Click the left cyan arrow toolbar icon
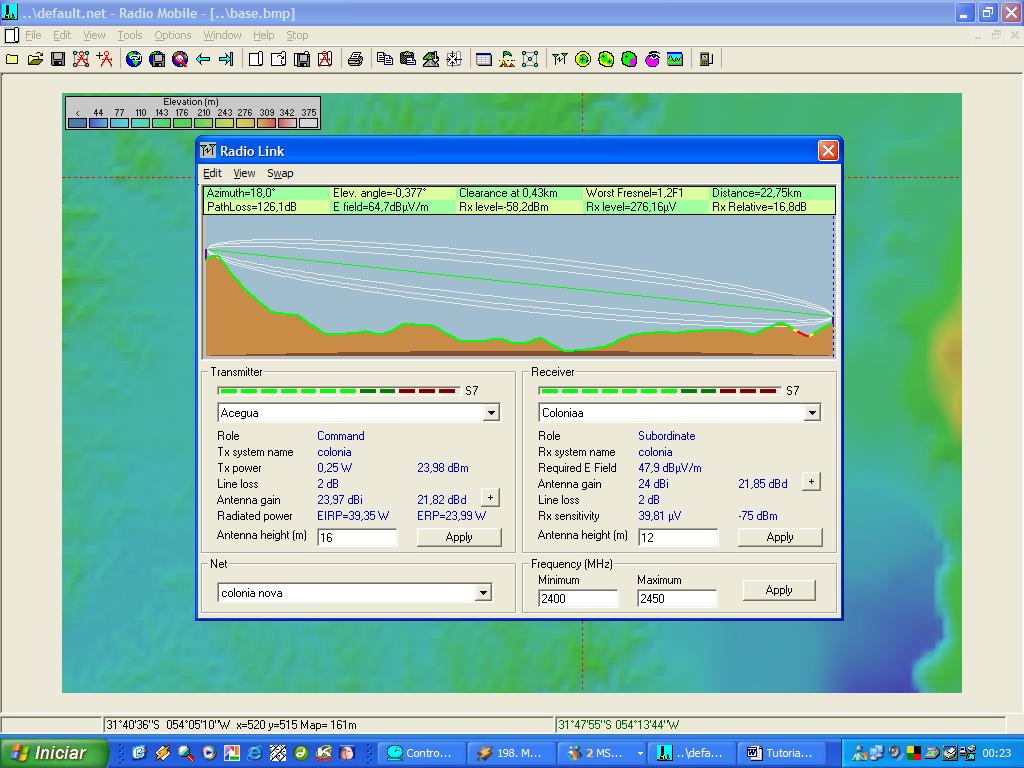1024x768 pixels. 203,60
